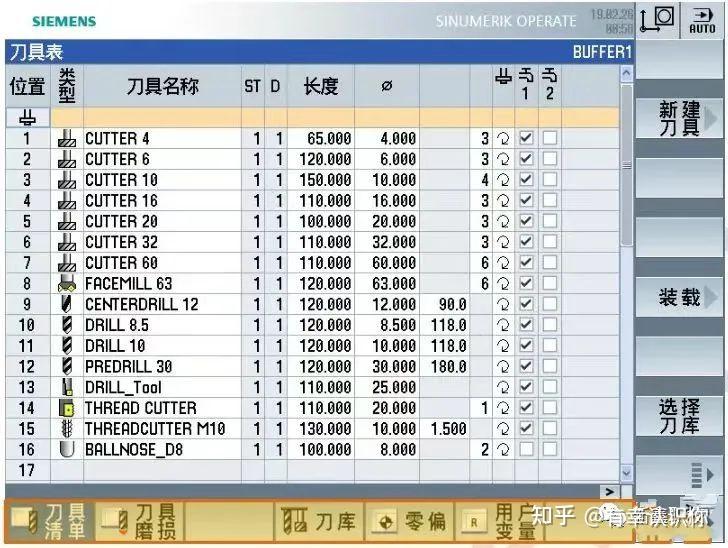
Task: Click spindle rotation icon for CUTTER 4
Action: coord(503,138)
